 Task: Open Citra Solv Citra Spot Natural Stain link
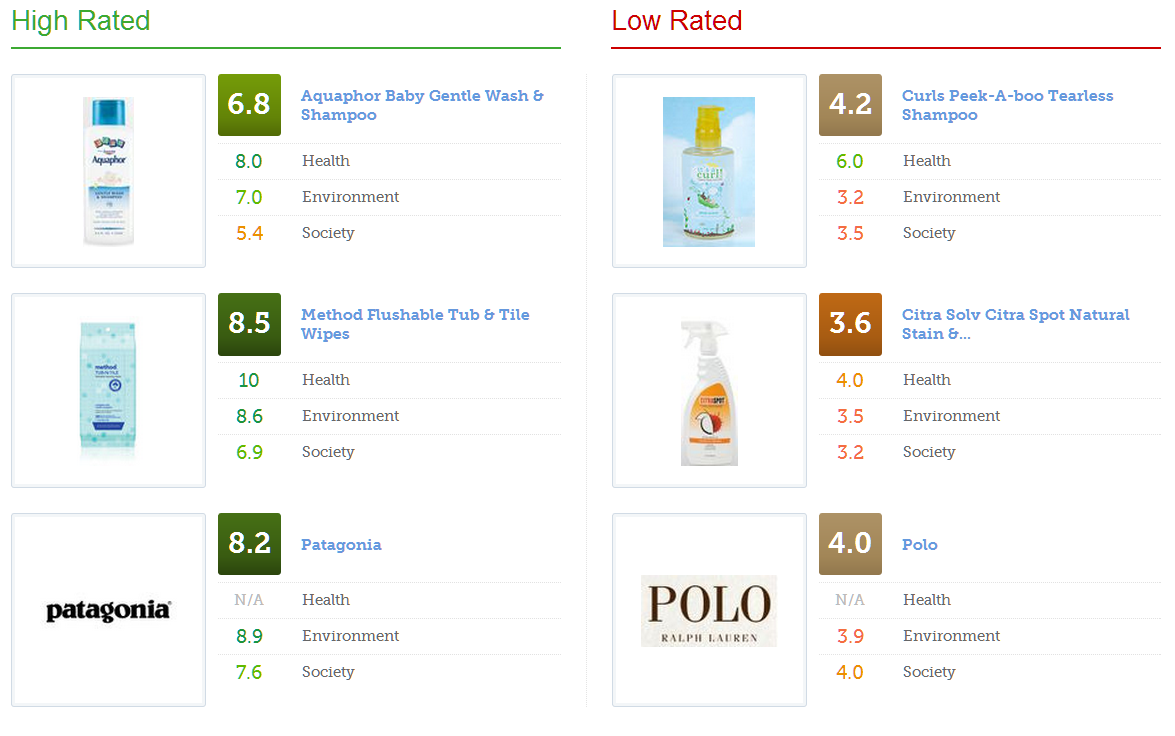click(x=1015, y=324)
